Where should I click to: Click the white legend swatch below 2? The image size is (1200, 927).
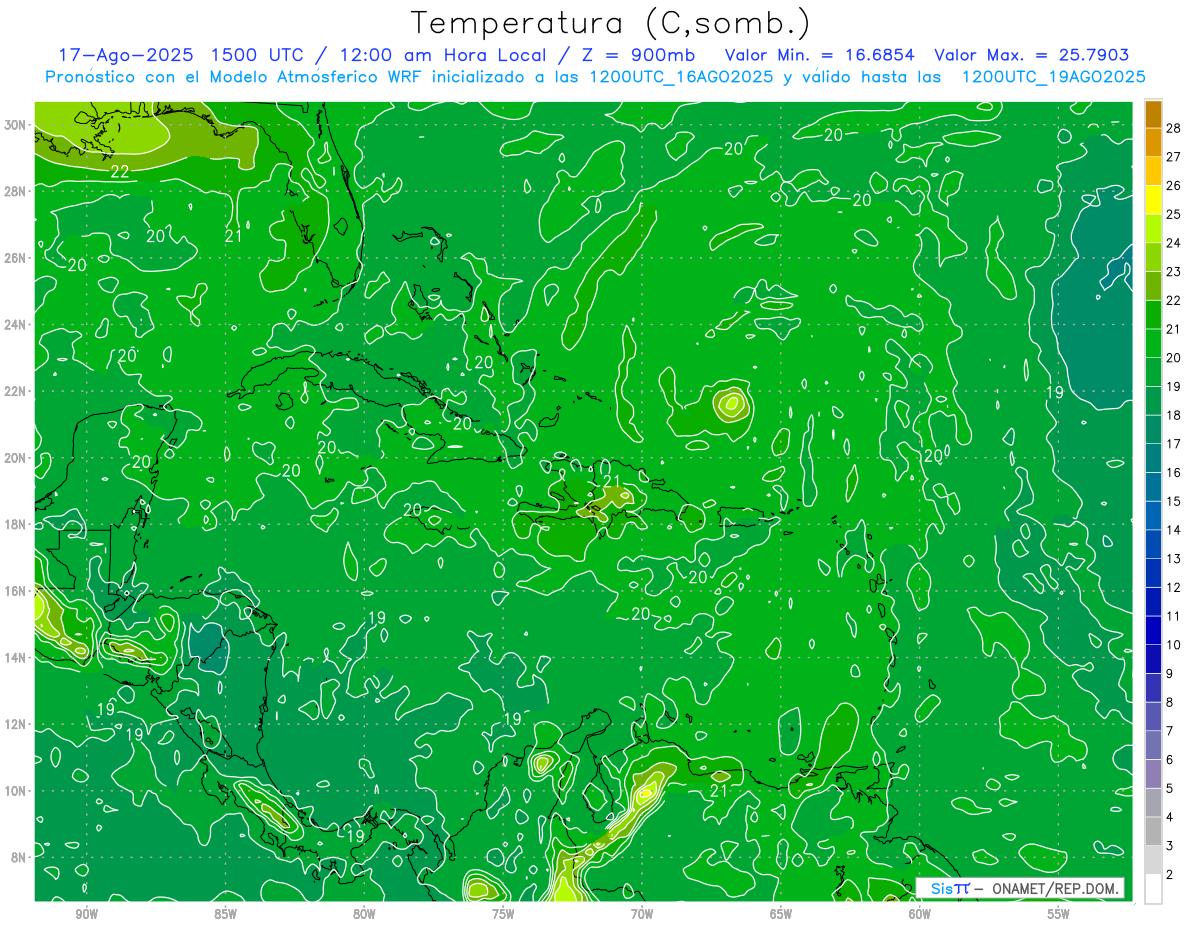[1153, 889]
